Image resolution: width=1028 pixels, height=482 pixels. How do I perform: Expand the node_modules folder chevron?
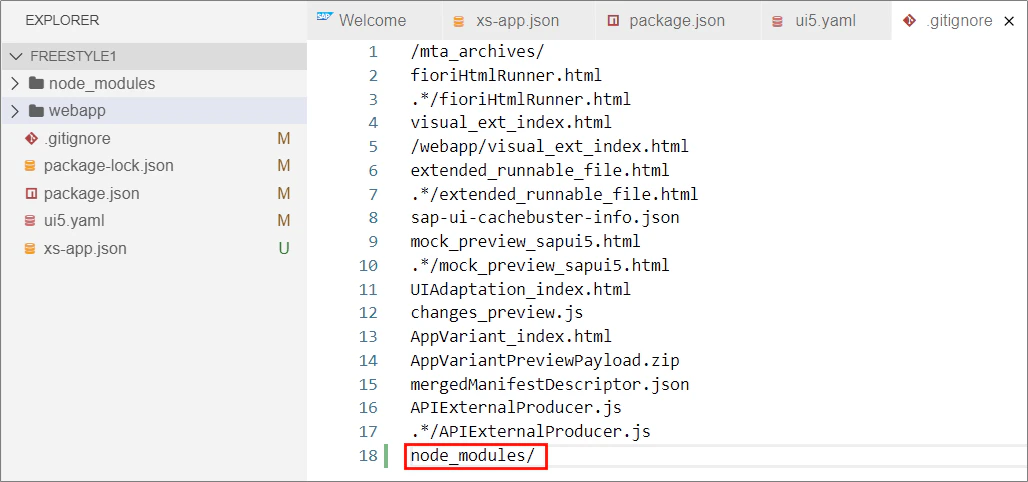click(x=15, y=83)
